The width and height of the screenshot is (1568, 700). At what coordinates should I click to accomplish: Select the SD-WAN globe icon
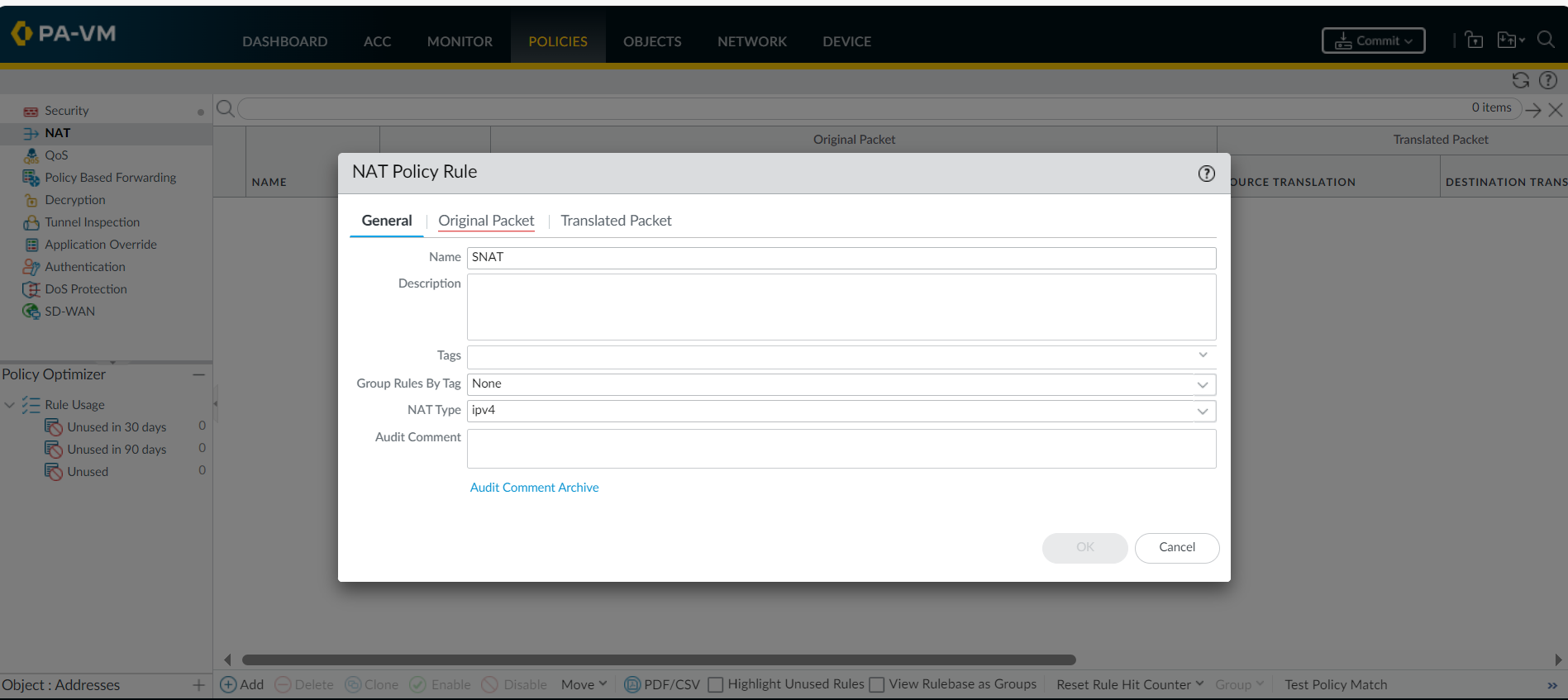(31, 312)
